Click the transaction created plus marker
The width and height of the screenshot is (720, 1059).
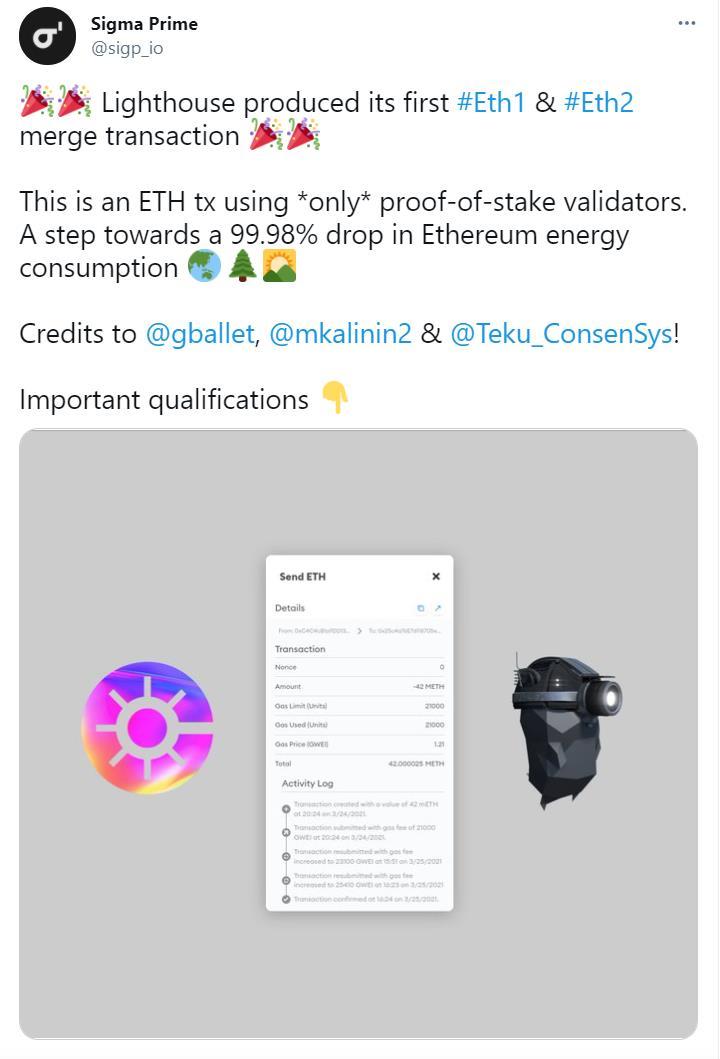tap(286, 808)
